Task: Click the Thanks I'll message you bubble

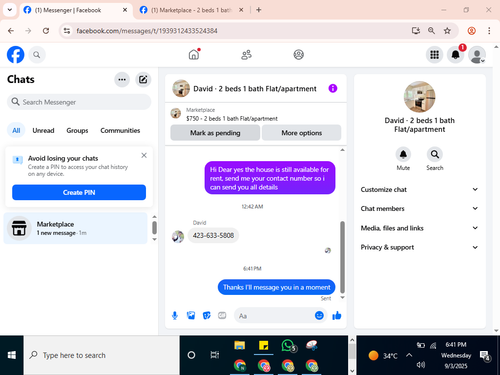Action: [x=276, y=287]
